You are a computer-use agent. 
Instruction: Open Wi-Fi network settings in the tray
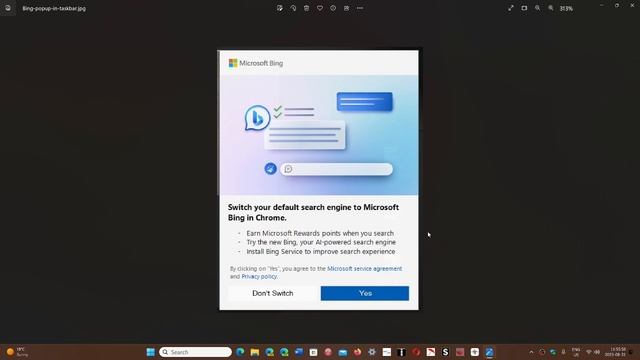tap(589, 352)
